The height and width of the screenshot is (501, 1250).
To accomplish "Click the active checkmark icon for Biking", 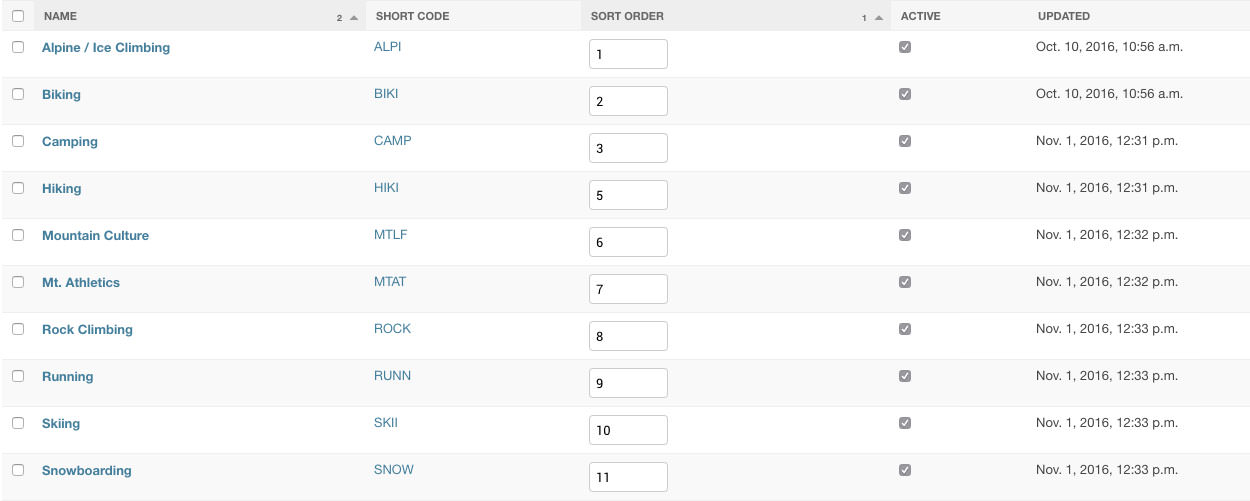I will [x=905, y=94].
